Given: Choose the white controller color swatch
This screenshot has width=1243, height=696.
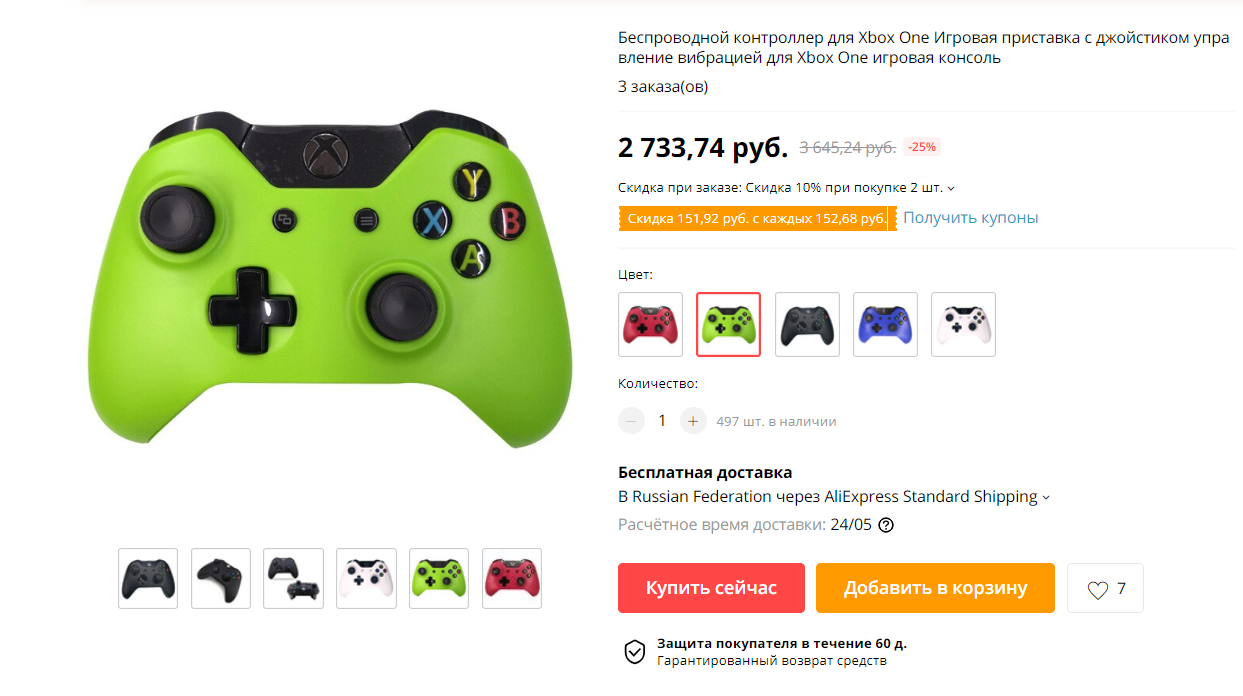Looking at the screenshot, I should [963, 324].
